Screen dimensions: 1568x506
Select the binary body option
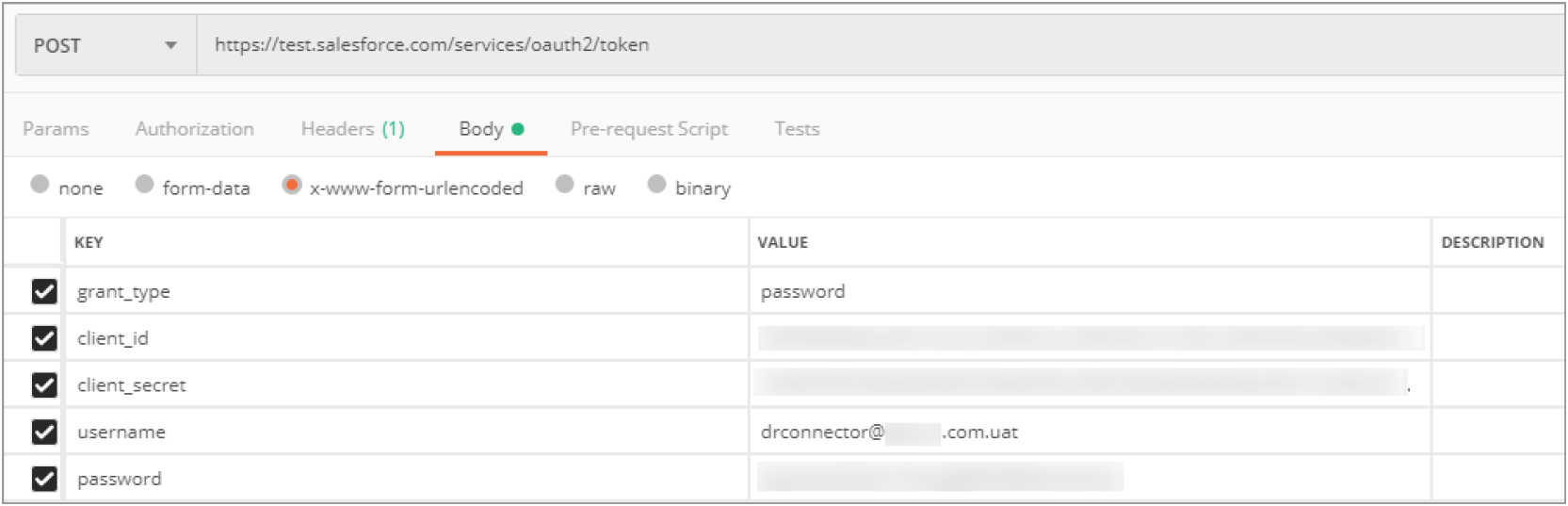(656, 184)
